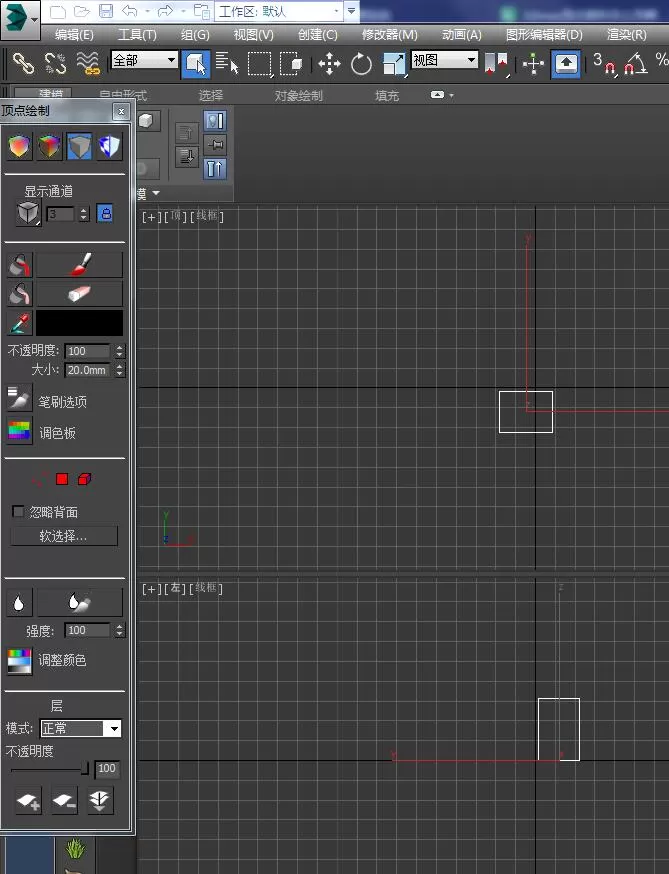Select the Bind to Space Warp tool
Screen dimensions: 669x874
(88, 64)
